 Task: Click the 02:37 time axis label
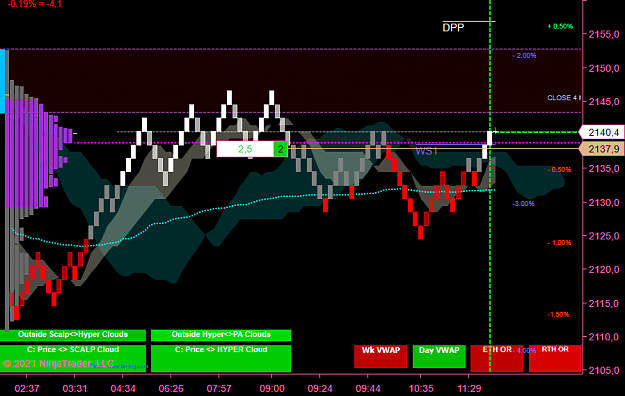pos(27,388)
